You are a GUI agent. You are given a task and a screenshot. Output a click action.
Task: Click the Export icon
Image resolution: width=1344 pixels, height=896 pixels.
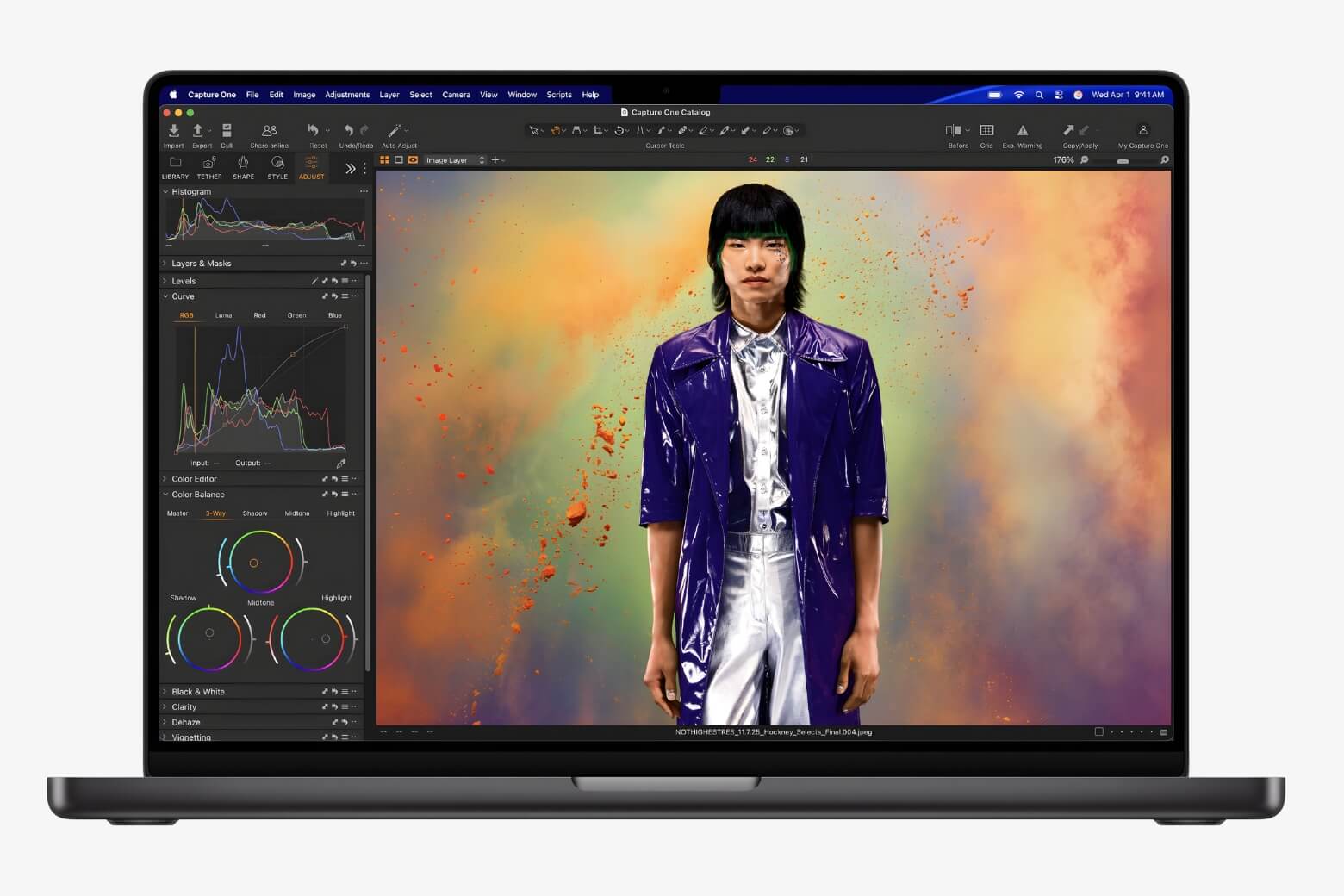199,131
